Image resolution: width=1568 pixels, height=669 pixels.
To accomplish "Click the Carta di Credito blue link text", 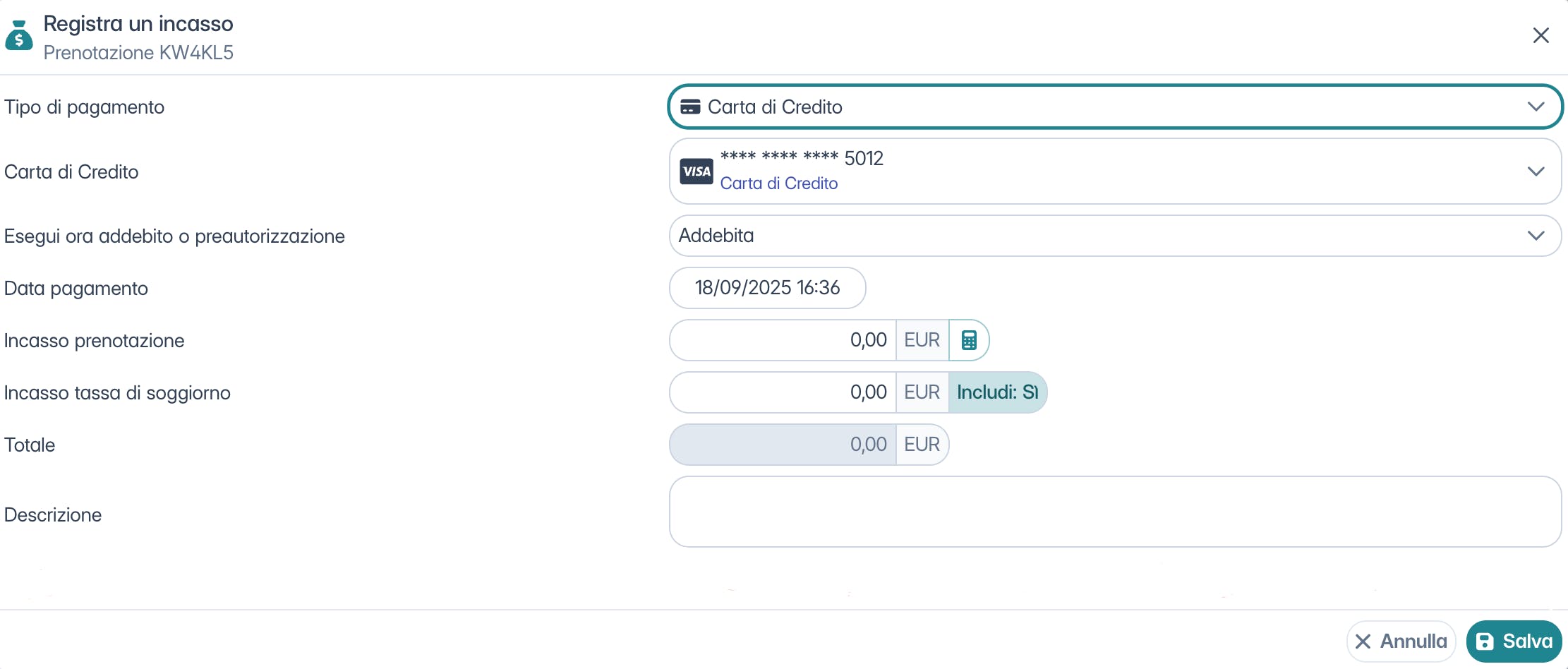I will coord(779,183).
